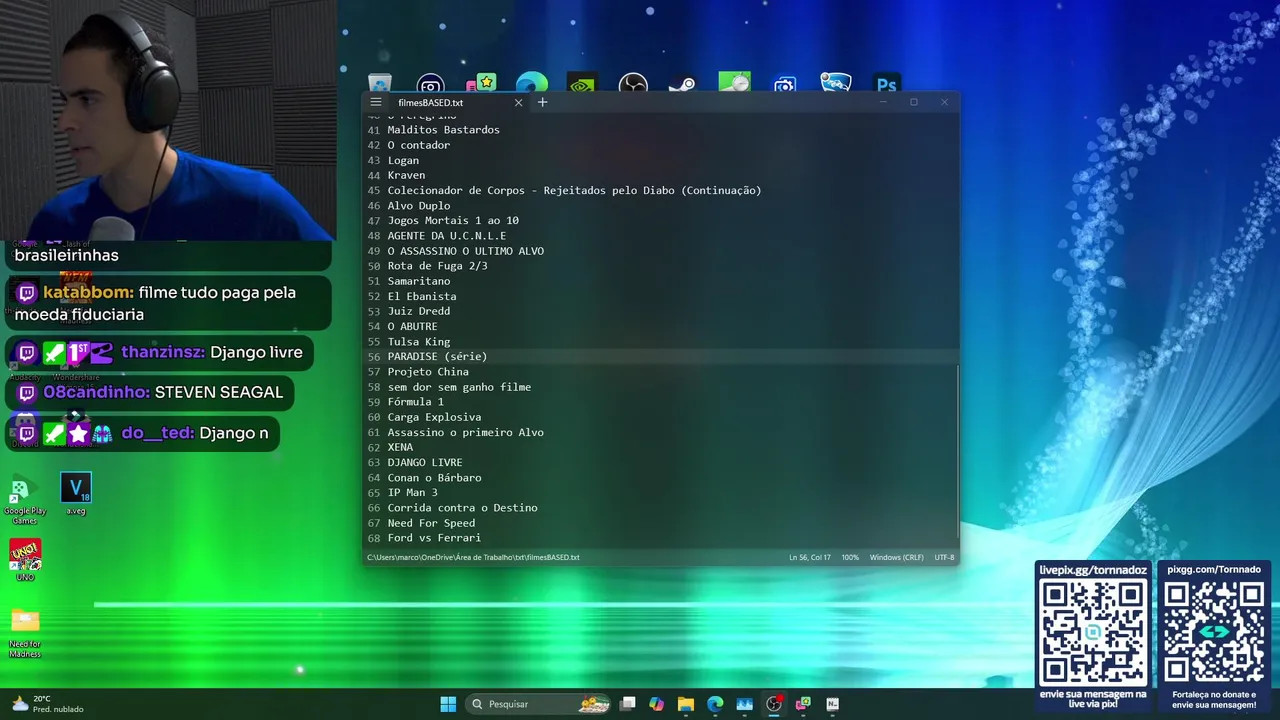Viewport: 1280px width, 720px height.
Task: Click the line 'Fórmula 1'
Action: pos(415,402)
